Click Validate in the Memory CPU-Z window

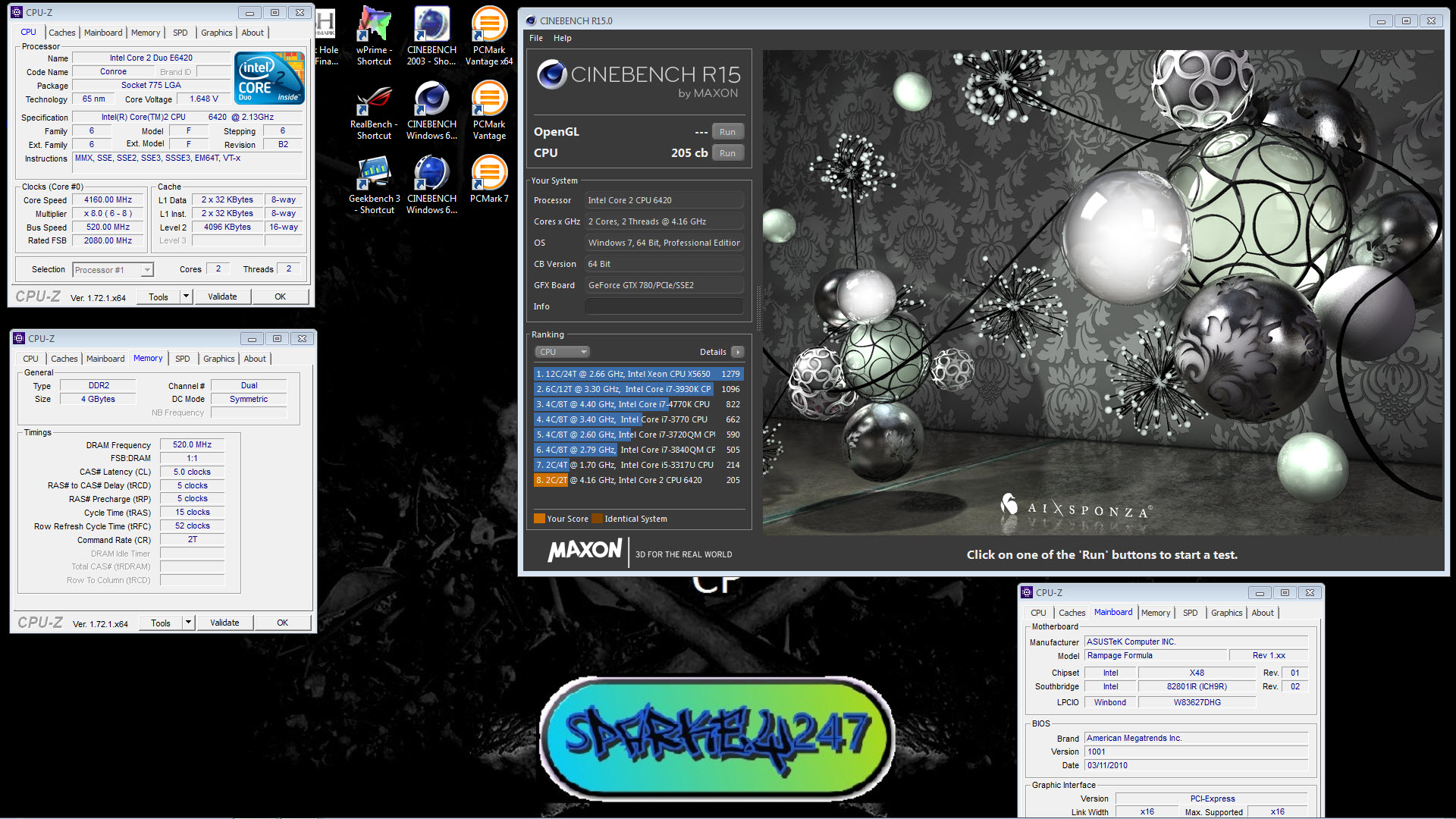(x=224, y=623)
